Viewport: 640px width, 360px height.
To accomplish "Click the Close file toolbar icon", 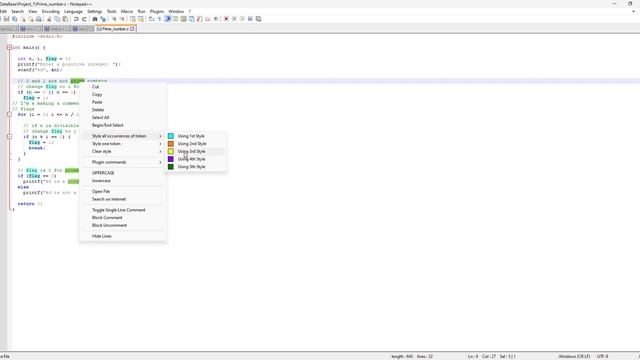I will pos(23,19).
